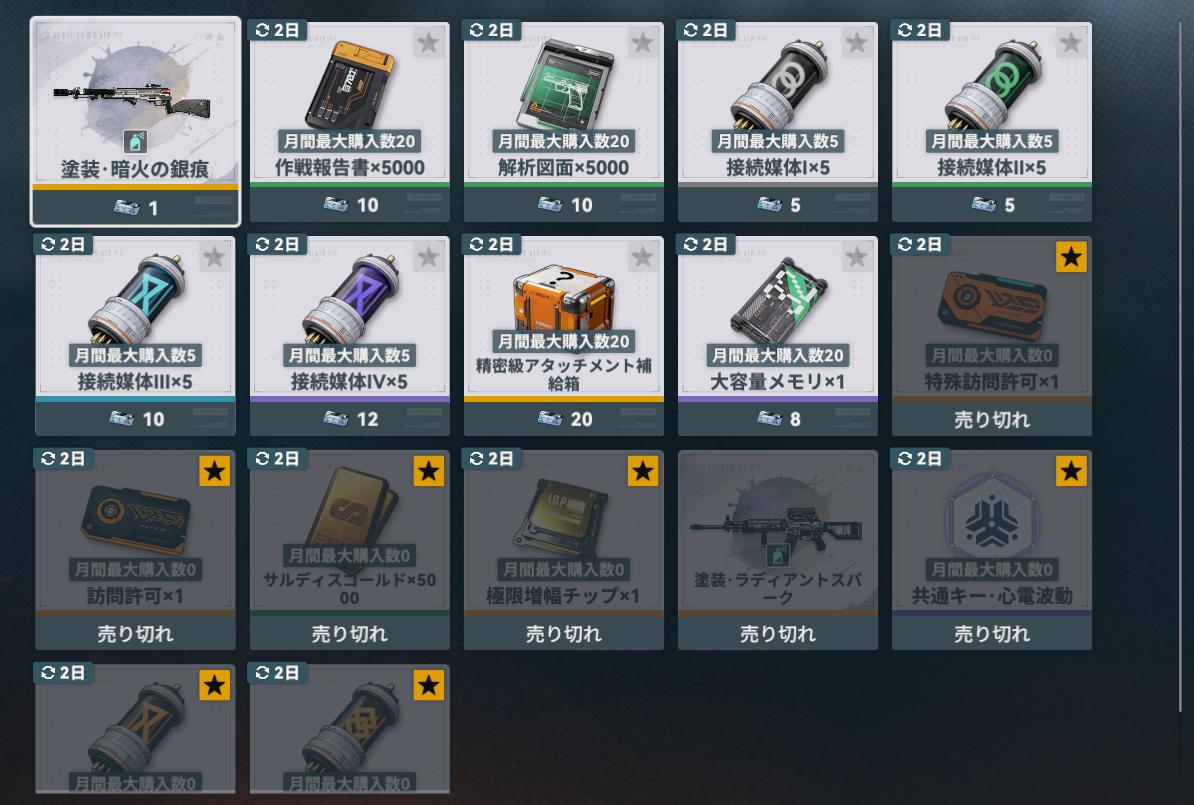
Task: Select the 大容量メモリ×1 memory item icon
Action: (x=778, y=301)
